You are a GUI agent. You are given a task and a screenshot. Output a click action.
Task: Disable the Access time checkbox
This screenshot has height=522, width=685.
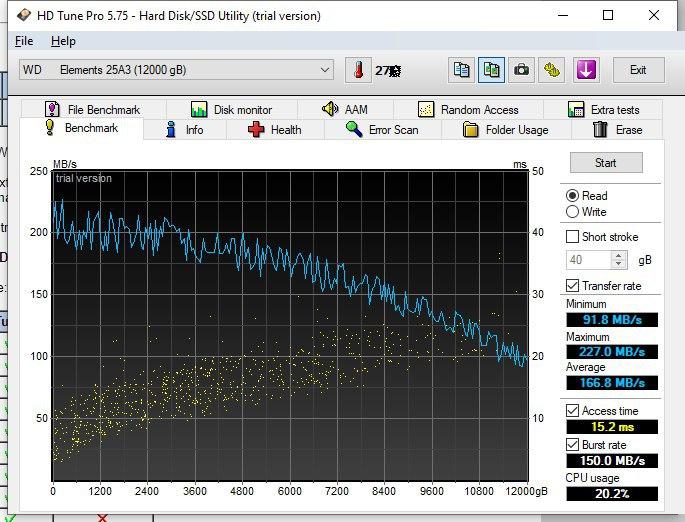[x=573, y=411]
